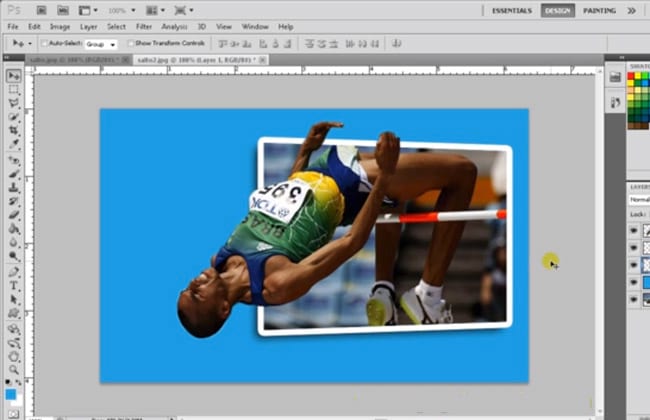Viewport: 650px width, 420px height.
Task: Pick the red swatch in Swatches panel
Action: [631, 76]
